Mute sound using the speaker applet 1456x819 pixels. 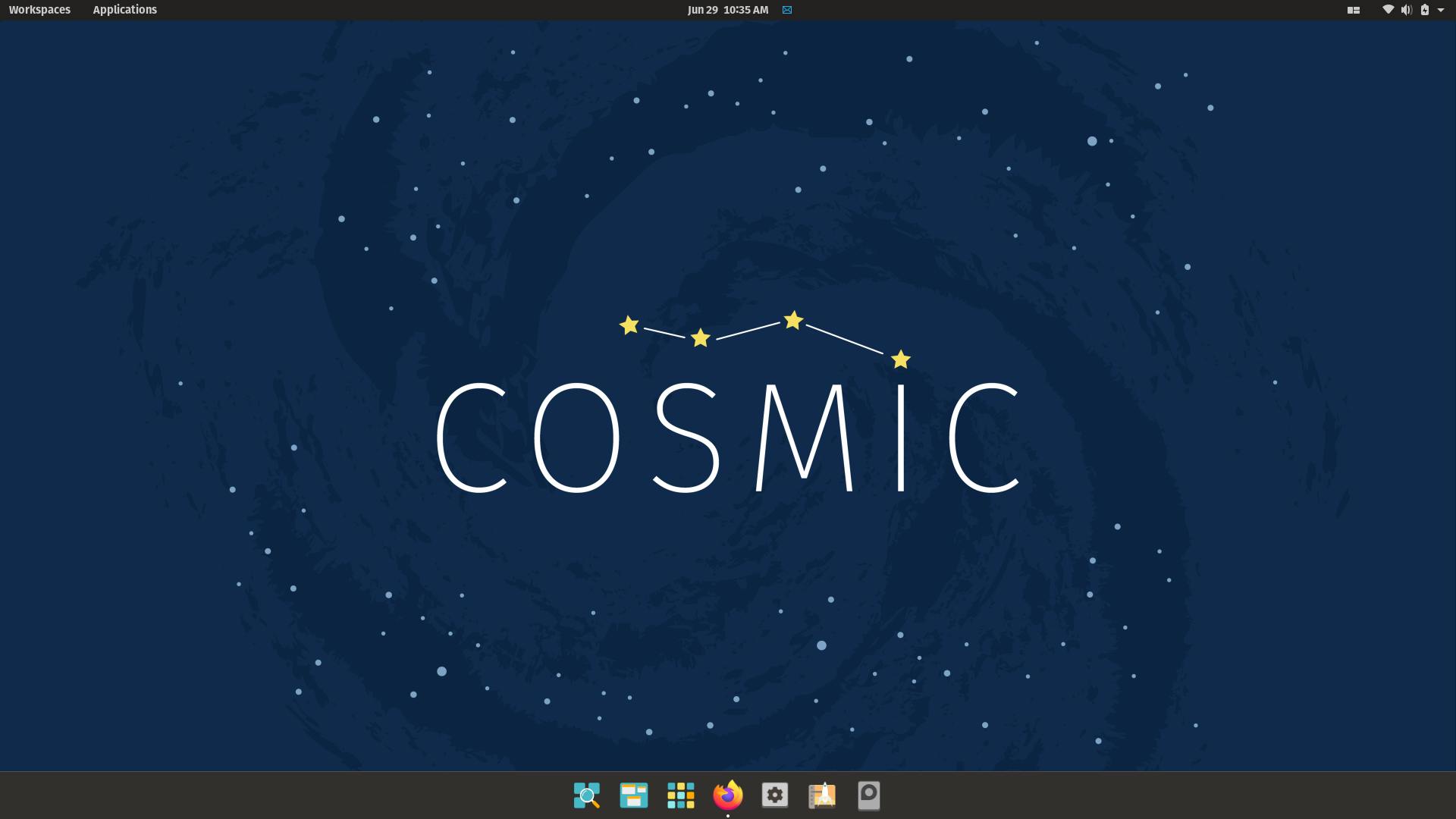pos(1406,10)
